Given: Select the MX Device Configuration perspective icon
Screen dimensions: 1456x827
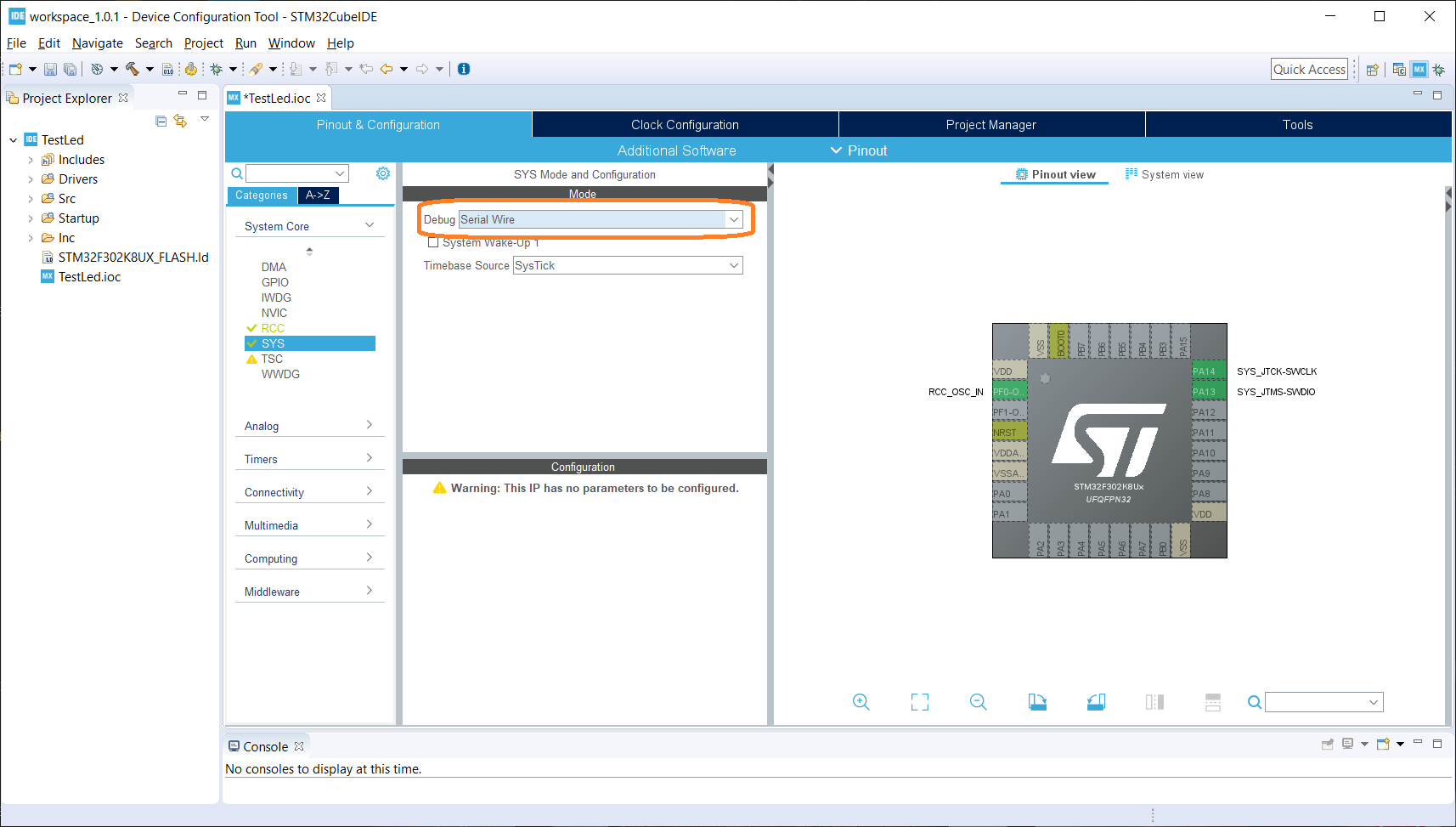Looking at the screenshot, I should (1419, 70).
